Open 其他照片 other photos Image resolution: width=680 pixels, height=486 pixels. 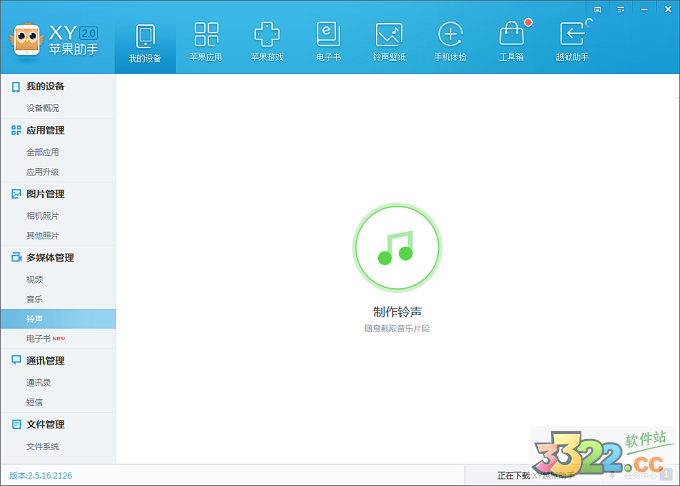[x=42, y=235]
